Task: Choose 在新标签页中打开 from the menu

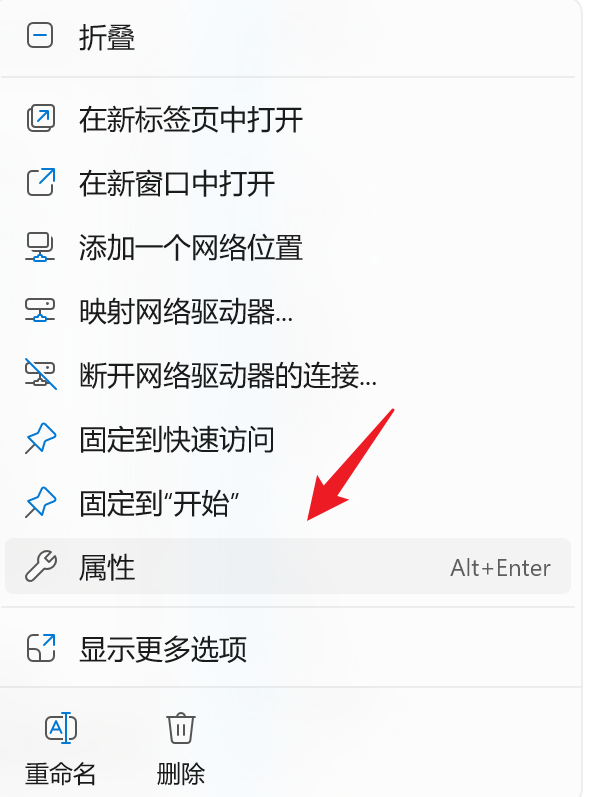Action: click(191, 120)
